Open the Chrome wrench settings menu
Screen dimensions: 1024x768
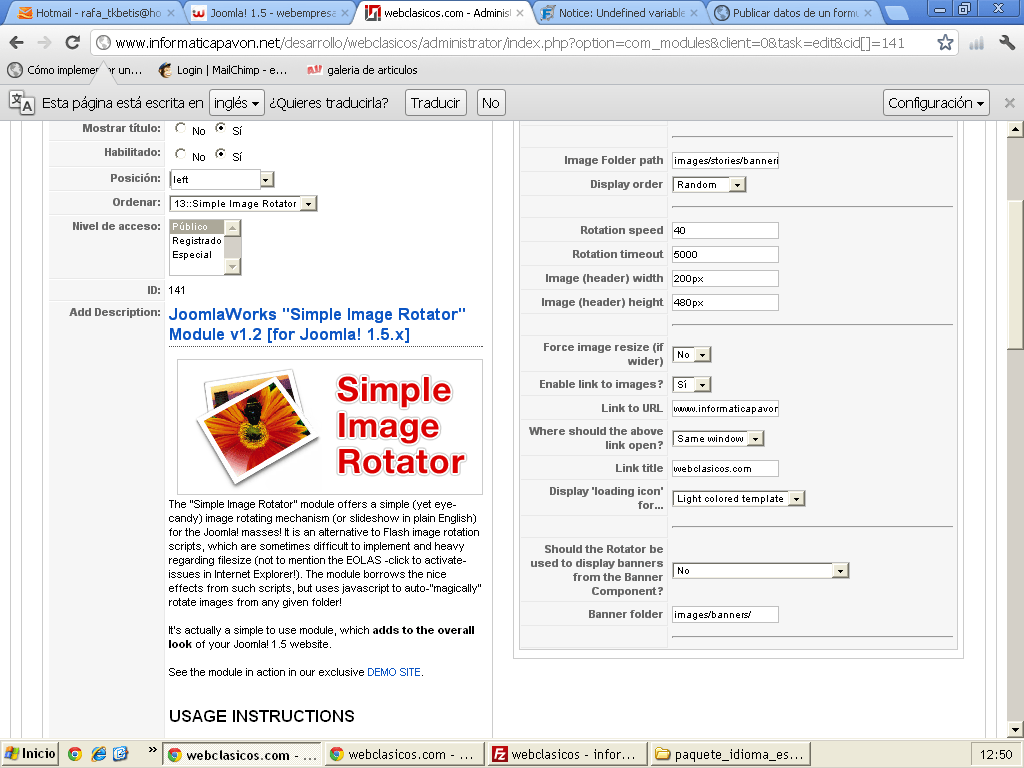click(1006, 43)
